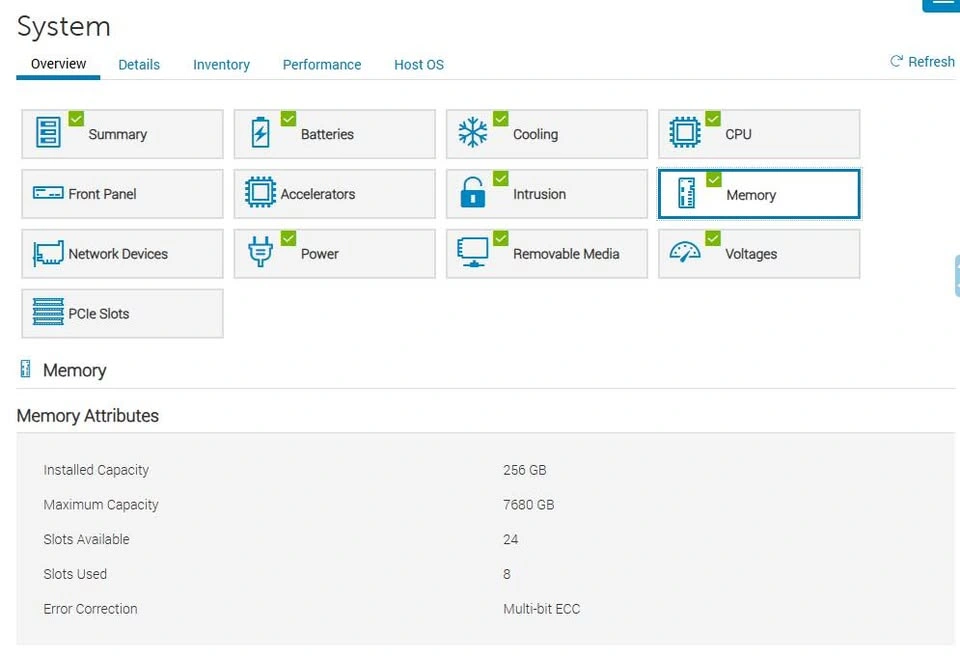Open the Front Panel tile
Viewport: 960px width, 658px height.
(x=122, y=194)
